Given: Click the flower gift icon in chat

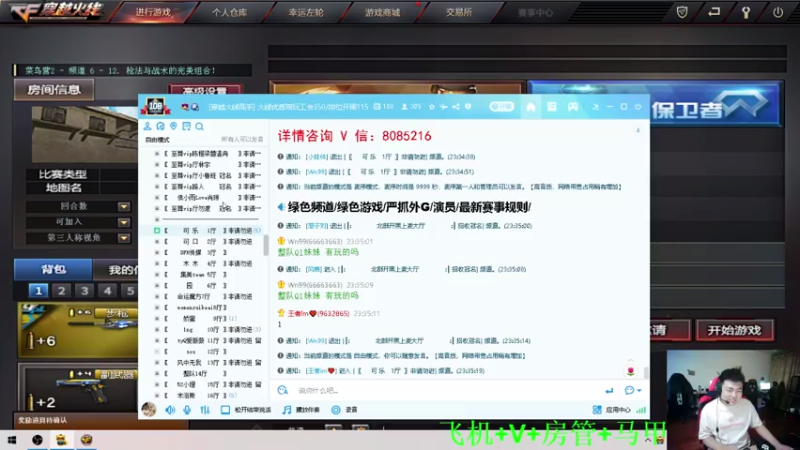Looking at the screenshot, I should coord(631,371).
